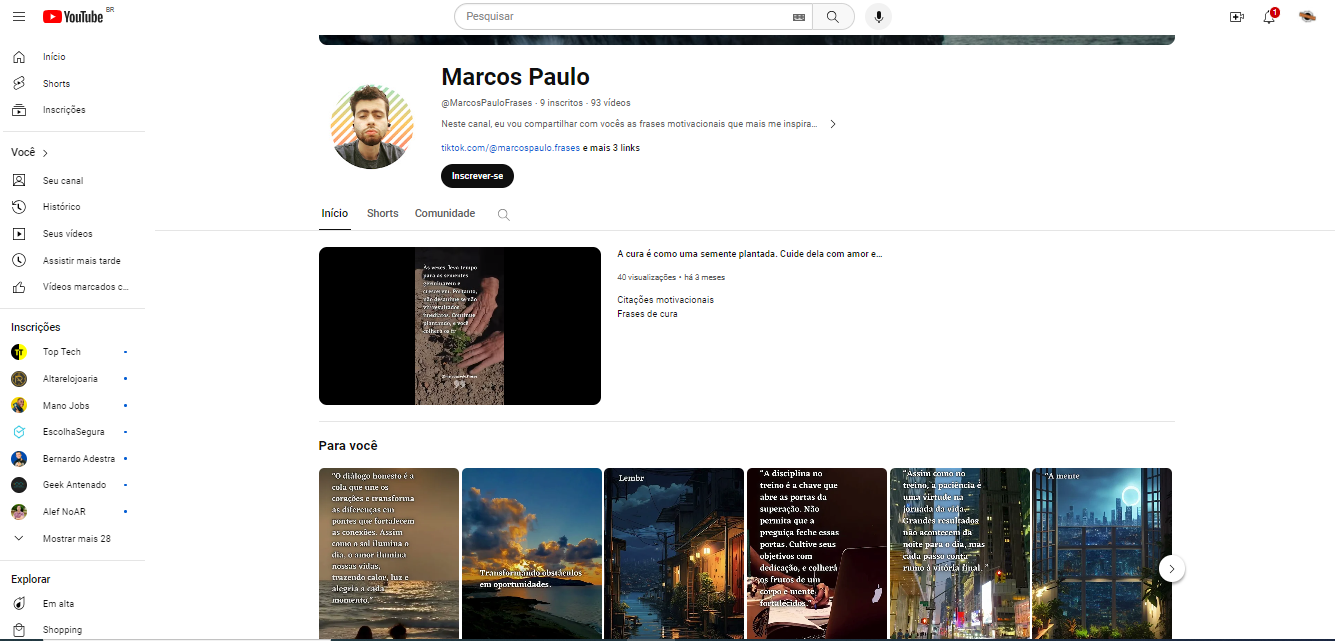Viewport: 1335px width, 641px height.
Task: Open the 'e mais 3 links' text
Action: [611, 148]
